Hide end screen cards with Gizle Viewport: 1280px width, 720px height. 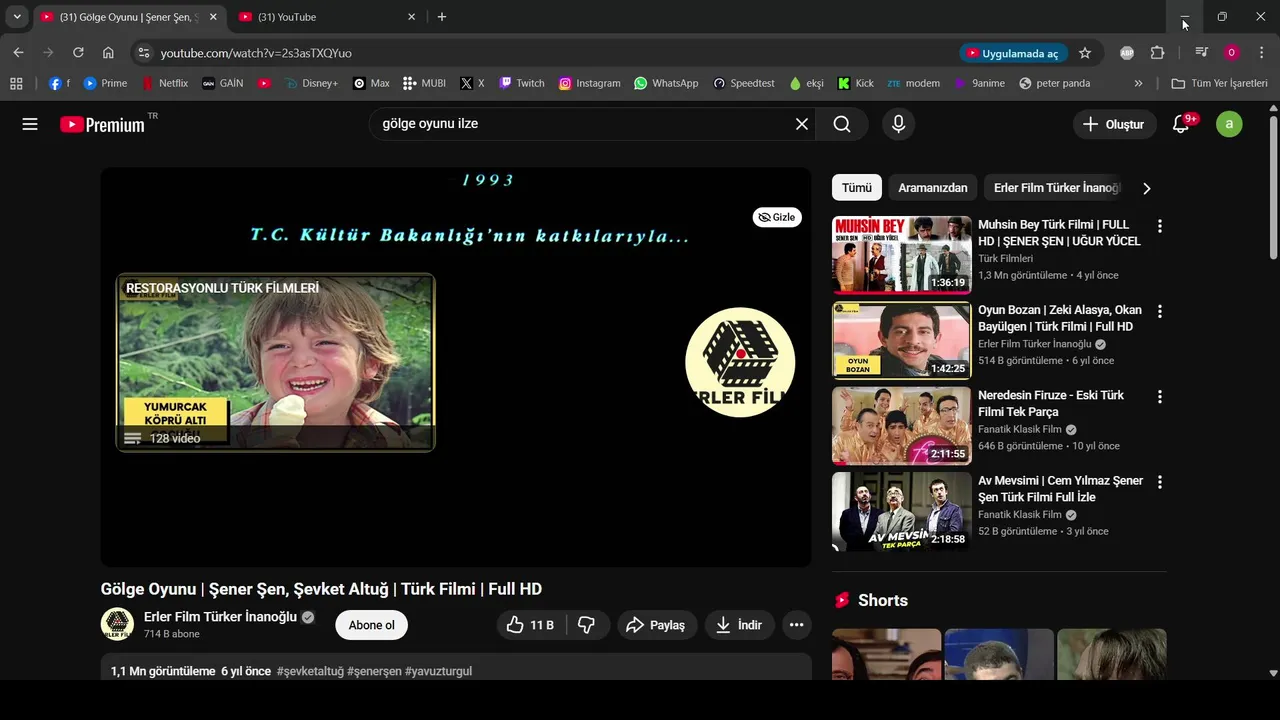(x=777, y=217)
